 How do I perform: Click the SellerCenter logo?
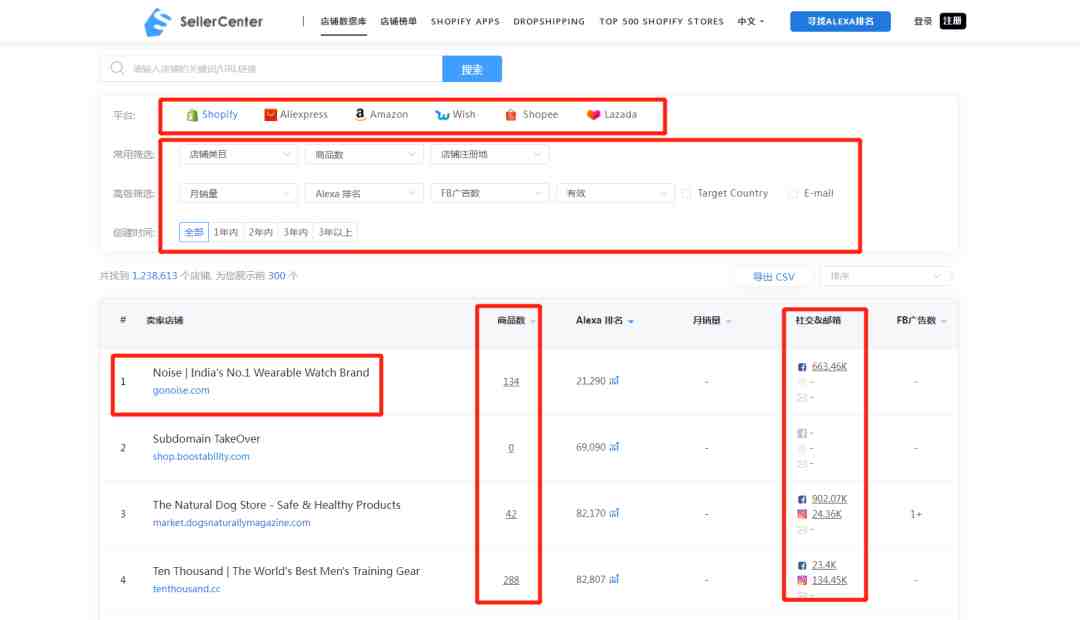204,22
